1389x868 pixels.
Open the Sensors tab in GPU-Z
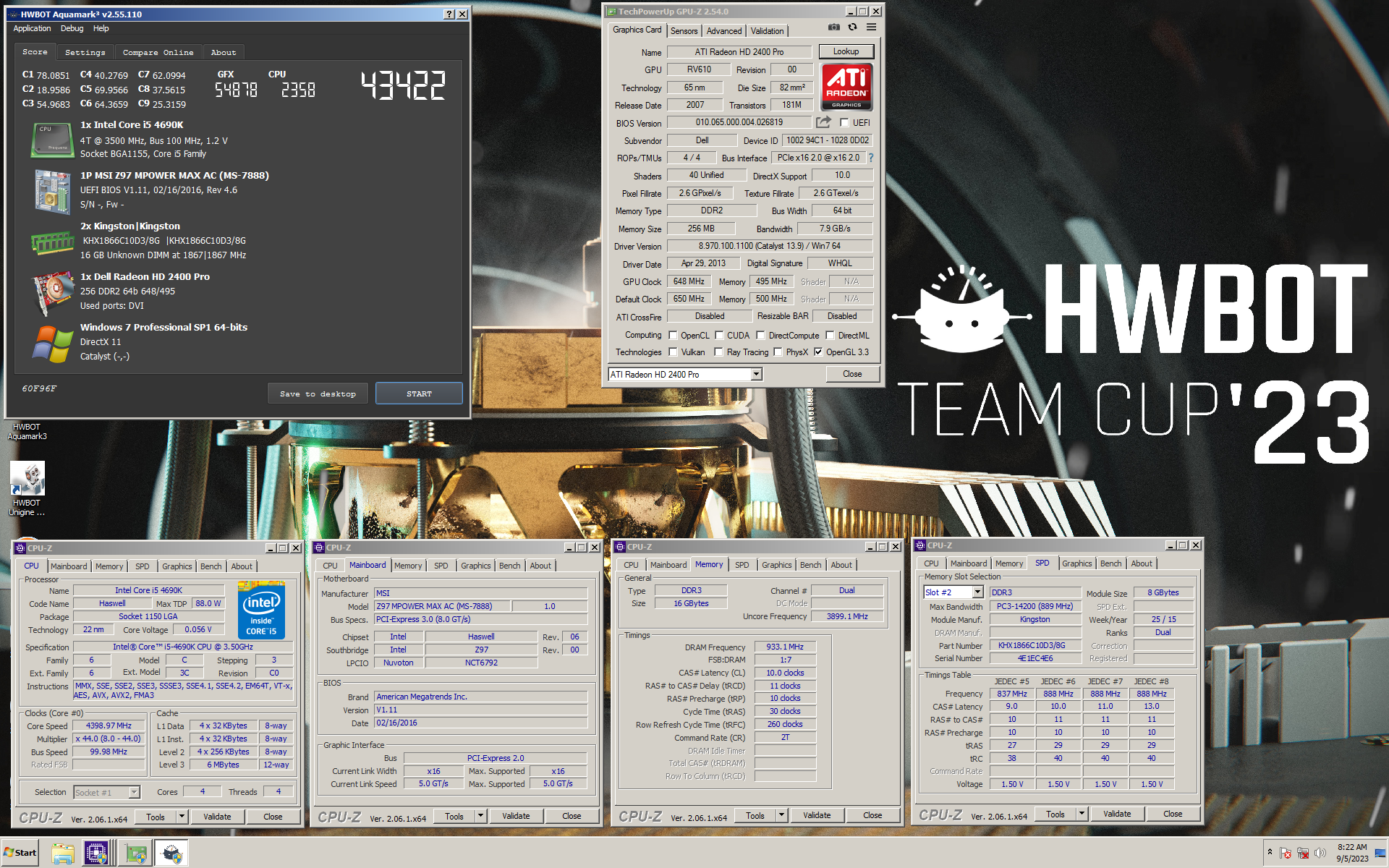pos(684,31)
